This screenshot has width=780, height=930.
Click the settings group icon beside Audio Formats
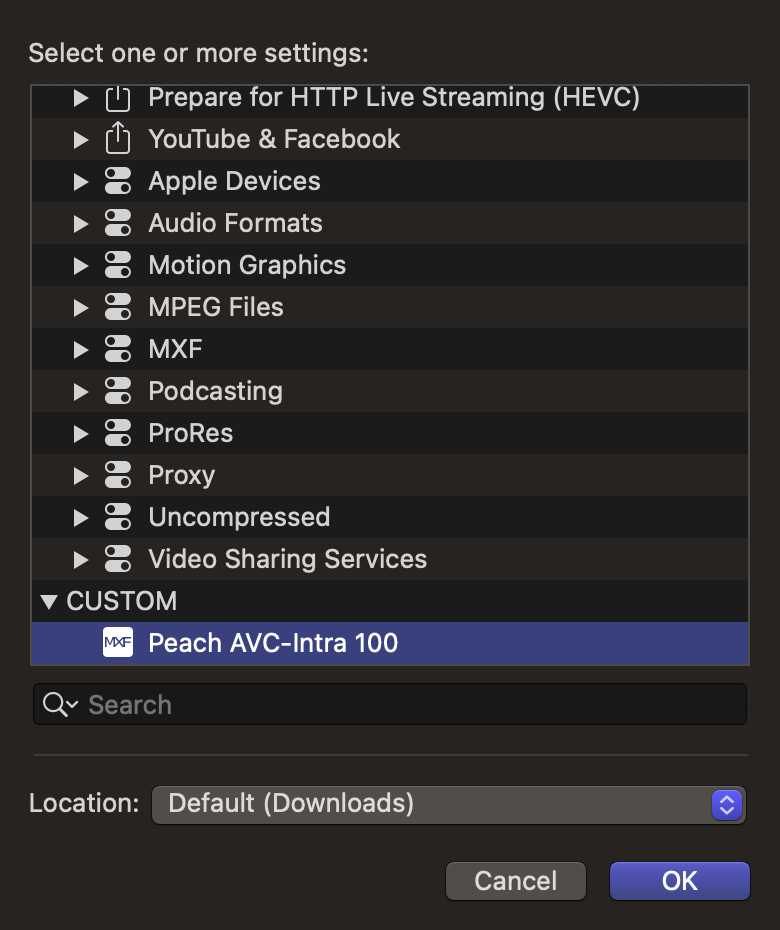[x=117, y=223]
